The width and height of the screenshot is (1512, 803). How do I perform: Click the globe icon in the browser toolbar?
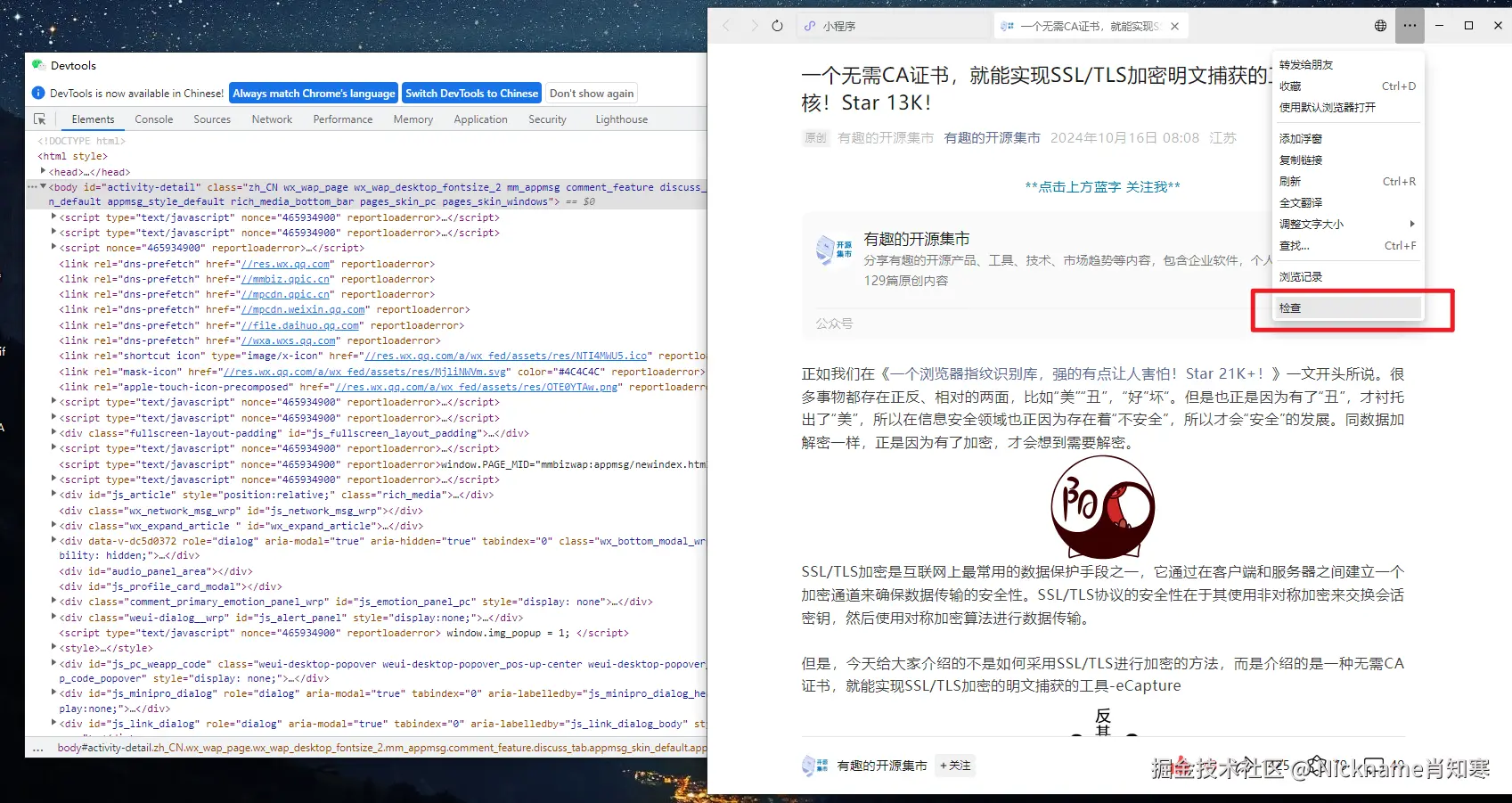pyautogui.click(x=1380, y=26)
